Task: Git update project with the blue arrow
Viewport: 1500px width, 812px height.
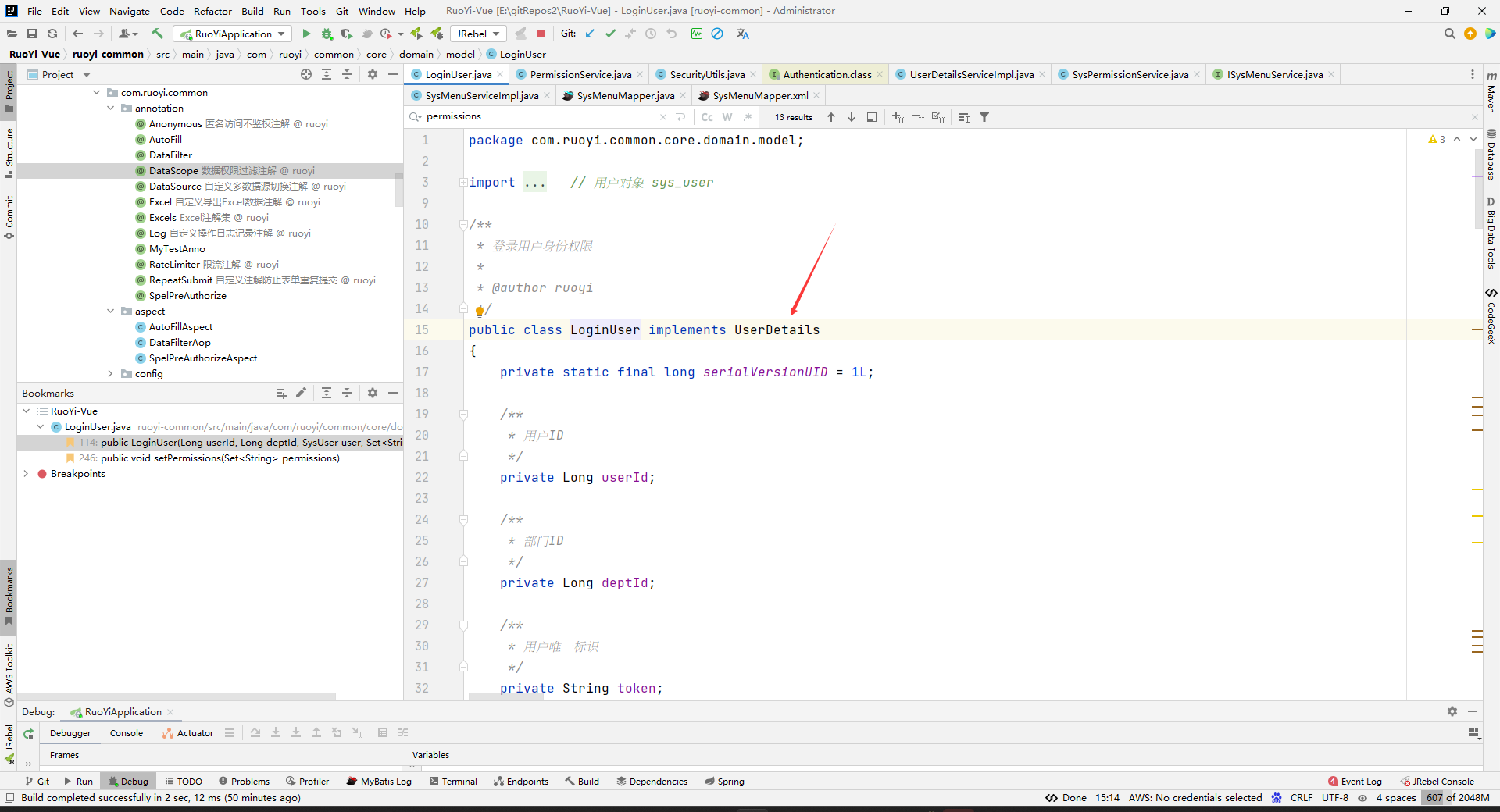Action: (590, 34)
